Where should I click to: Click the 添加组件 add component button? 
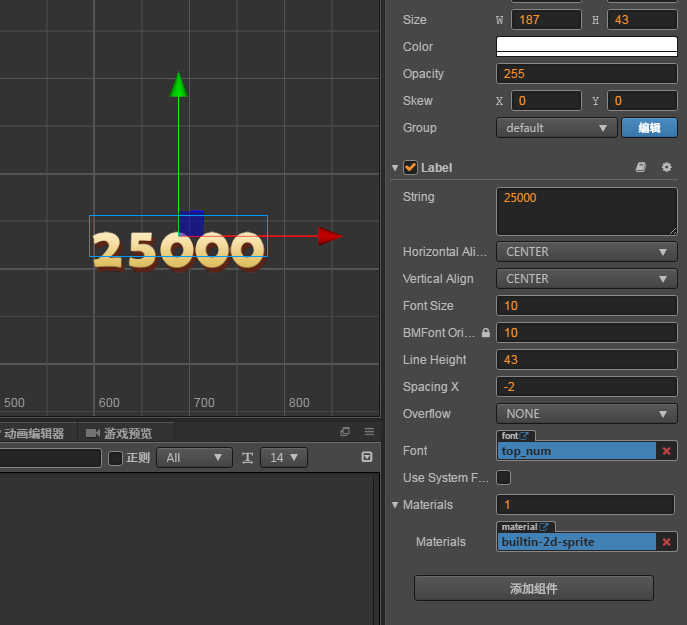click(534, 588)
